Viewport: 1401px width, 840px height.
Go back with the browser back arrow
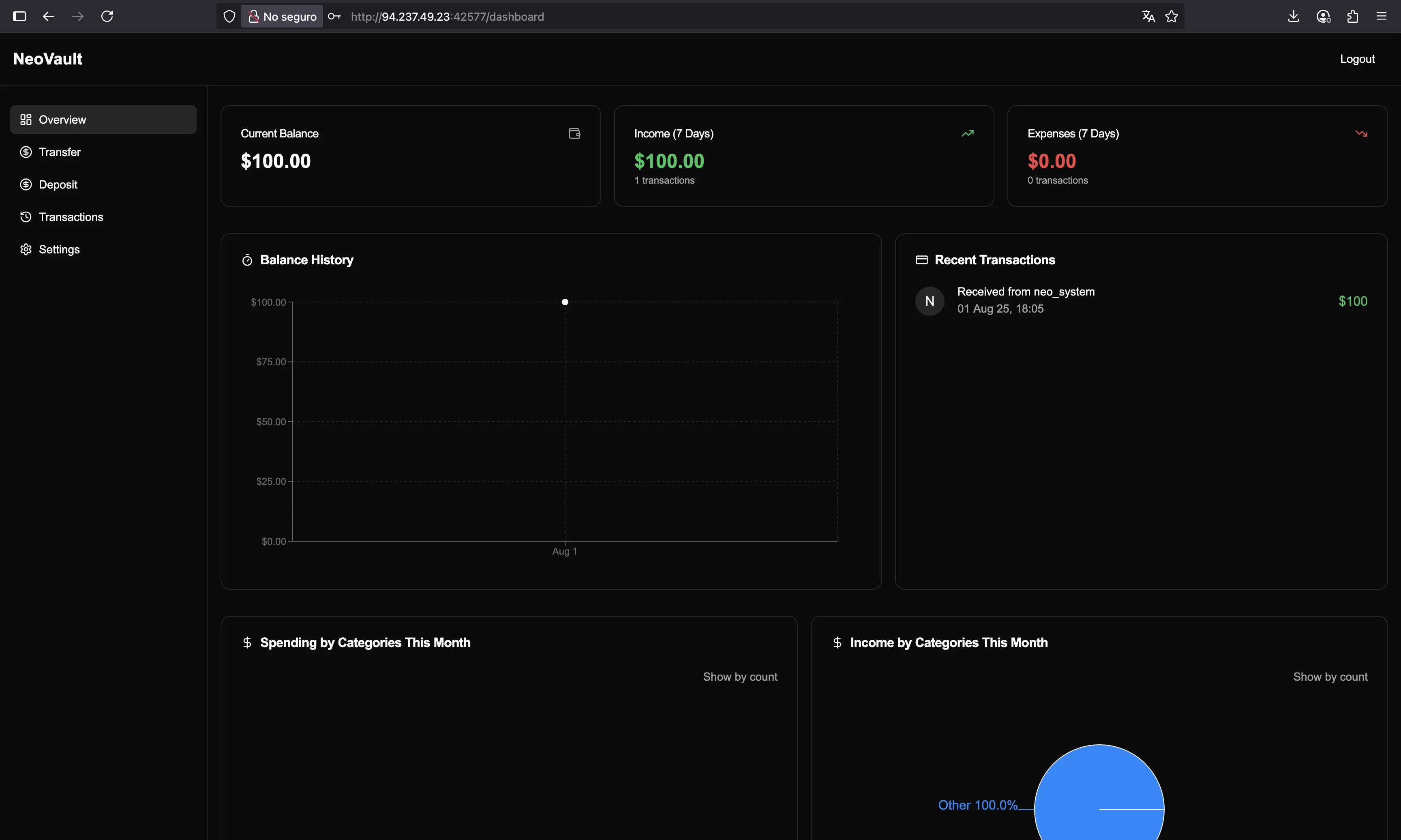(x=49, y=16)
